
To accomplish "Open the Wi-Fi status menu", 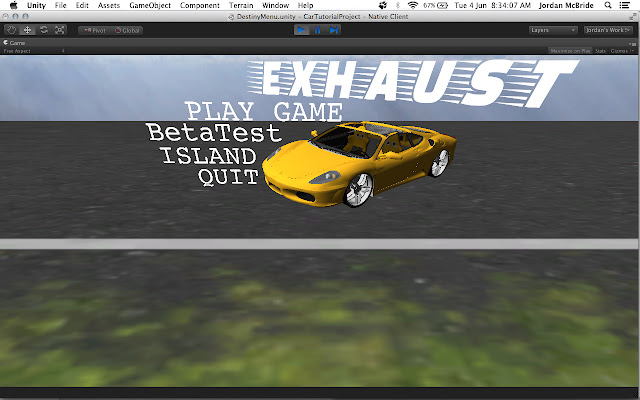I will tap(413, 5).
